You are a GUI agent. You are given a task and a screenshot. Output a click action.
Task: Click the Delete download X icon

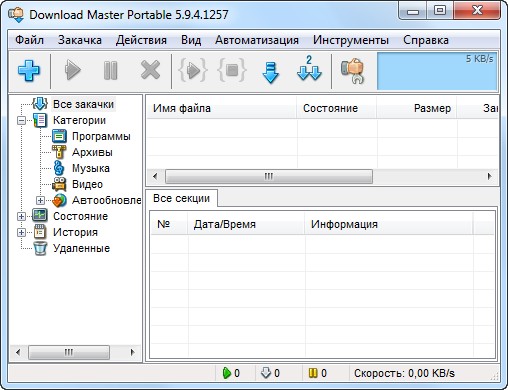point(150,70)
